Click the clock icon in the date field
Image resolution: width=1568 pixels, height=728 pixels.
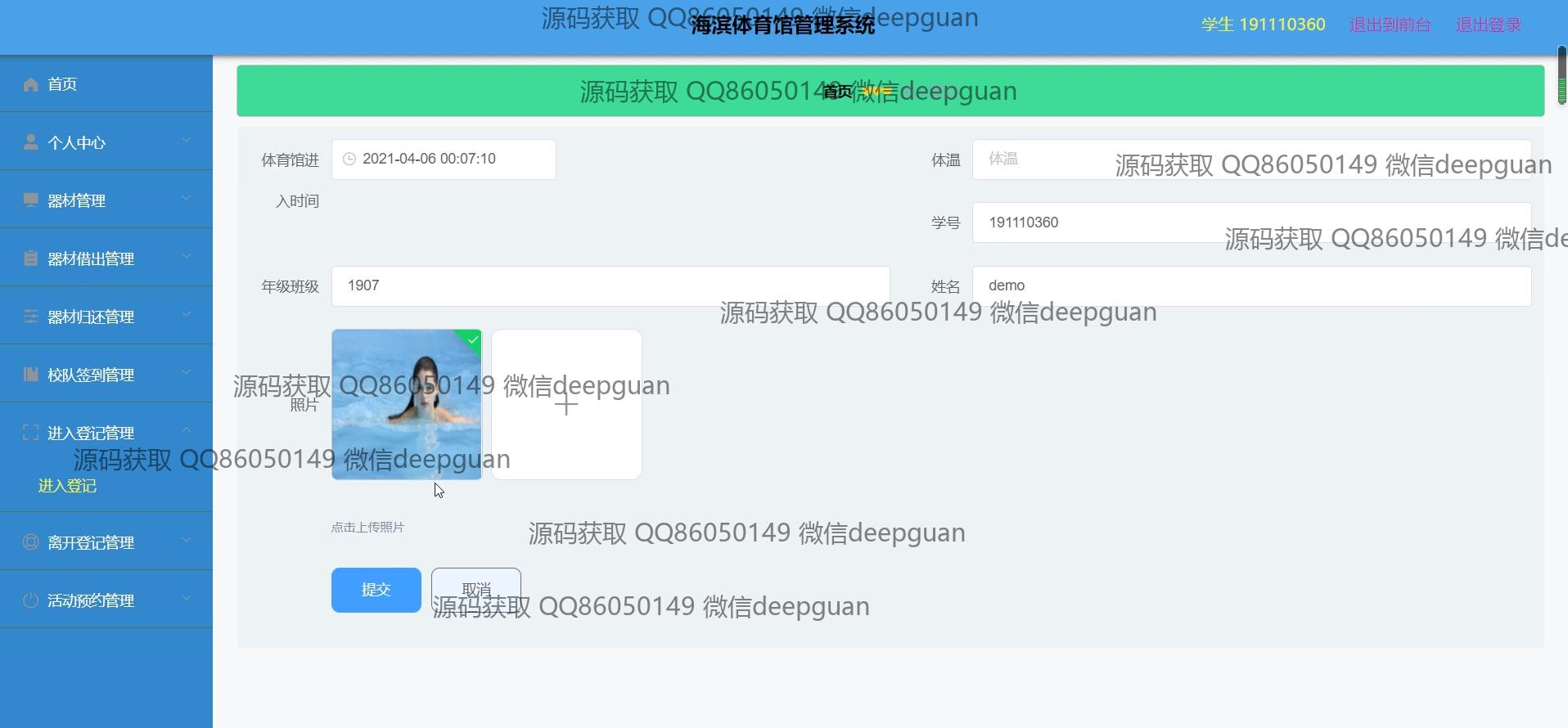click(349, 159)
